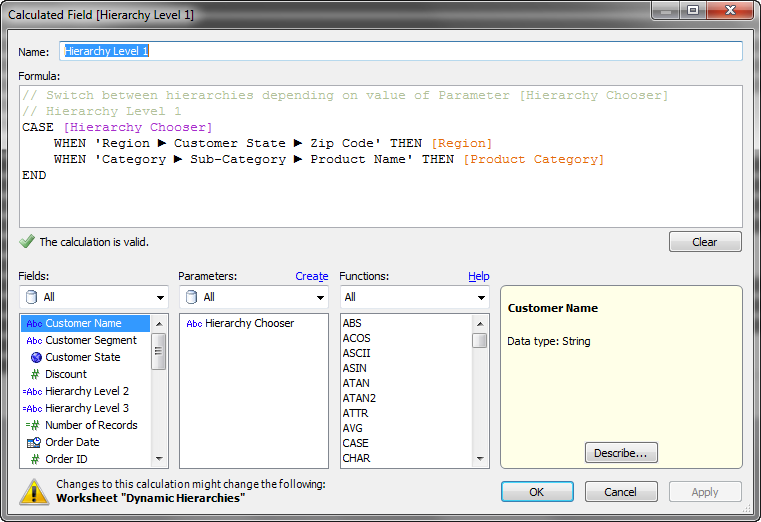The height and width of the screenshot is (522, 761).
Task: Click Functions list scrollbar thumb
Action: coord(480,341)
